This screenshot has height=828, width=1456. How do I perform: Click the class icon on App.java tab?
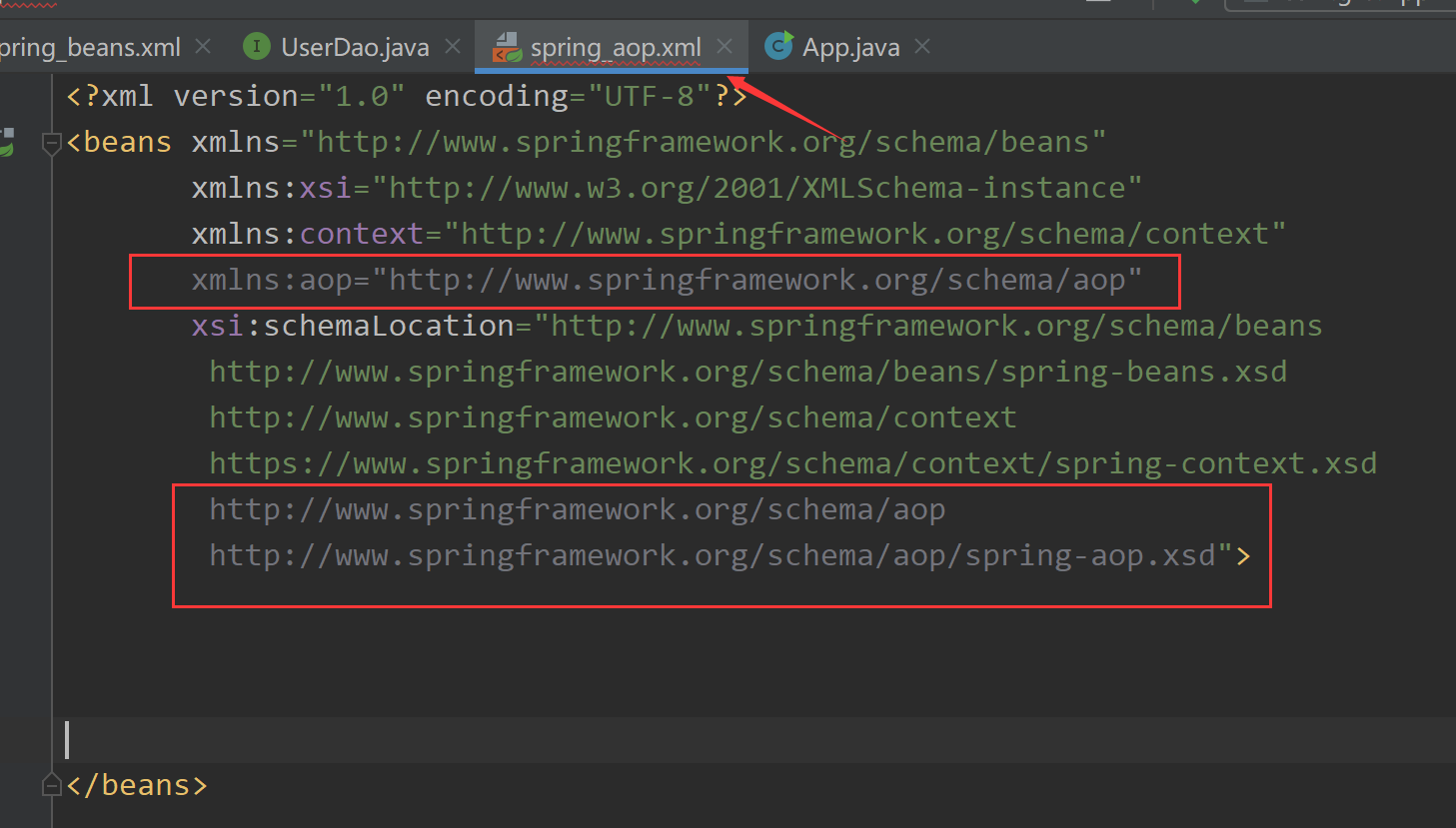[777, 46]
